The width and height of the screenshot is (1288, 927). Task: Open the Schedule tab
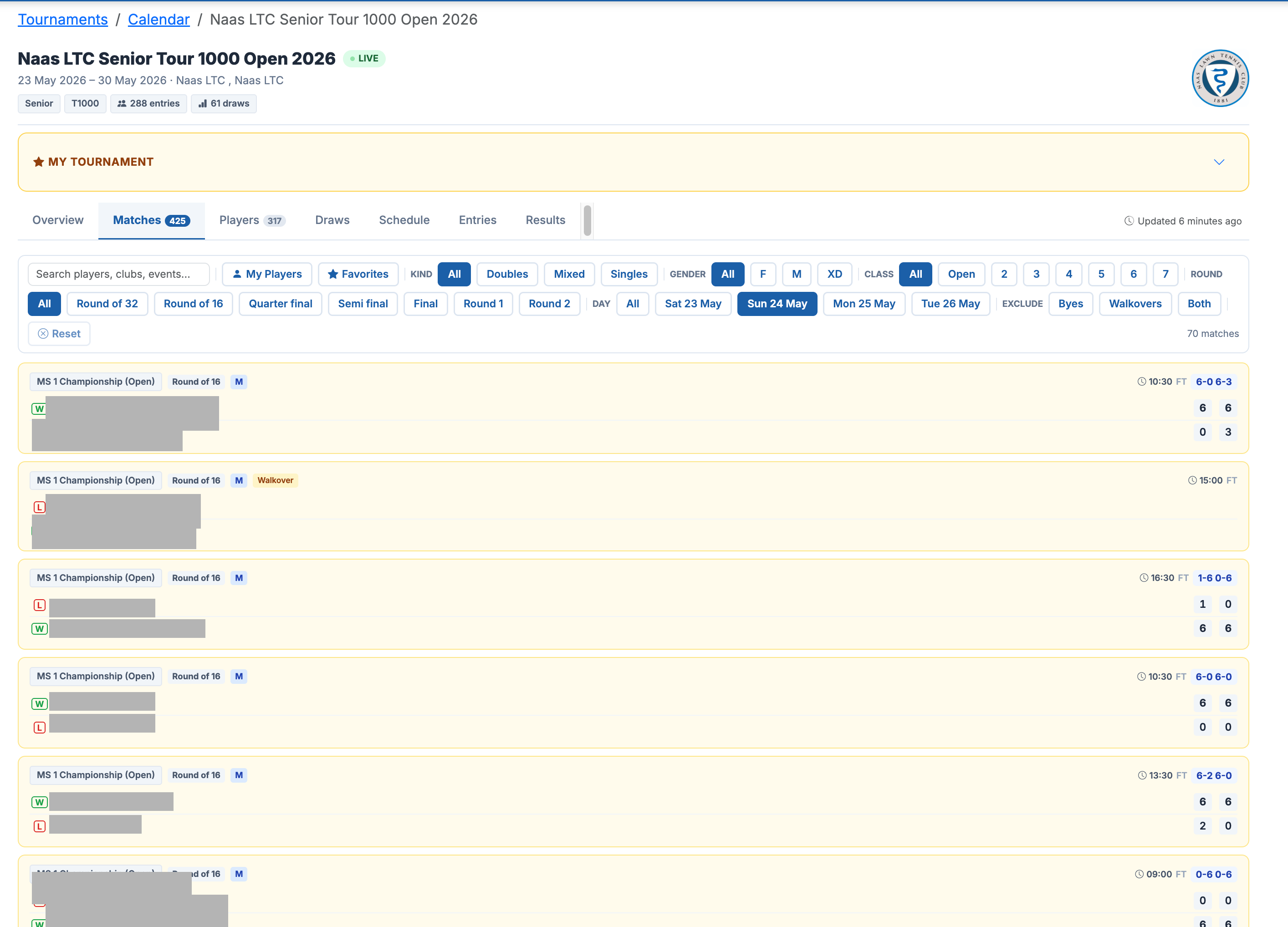coord(404,220)
